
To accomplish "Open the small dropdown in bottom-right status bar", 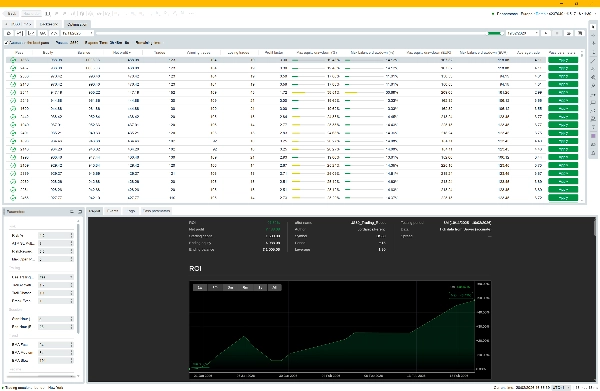I will click(x=562, y=388).
